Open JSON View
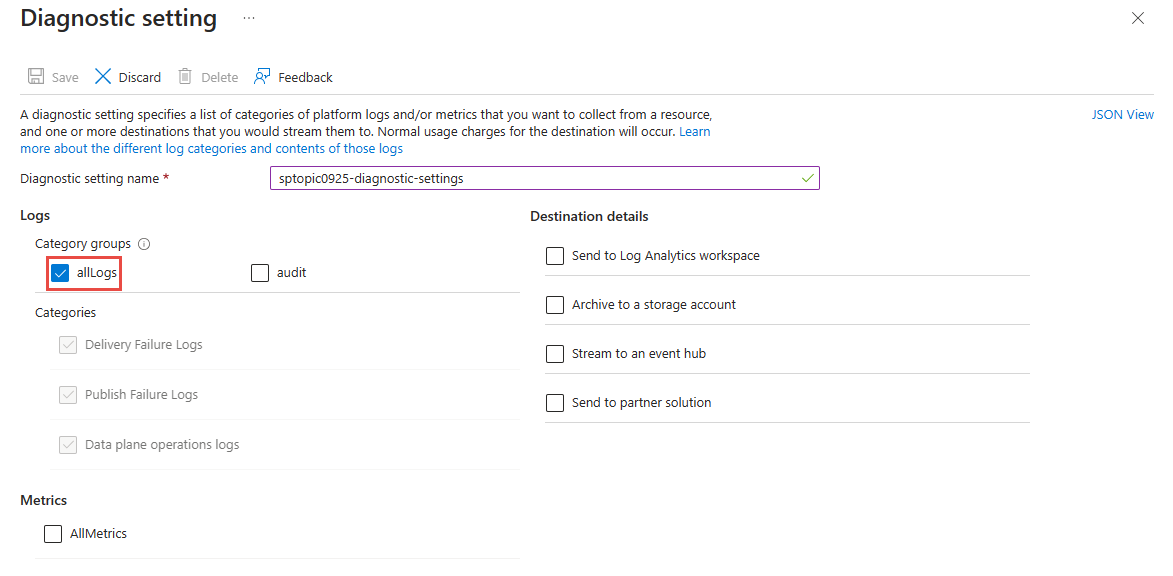Screen dimensions: 1173x576 [x=1122, y=114]
